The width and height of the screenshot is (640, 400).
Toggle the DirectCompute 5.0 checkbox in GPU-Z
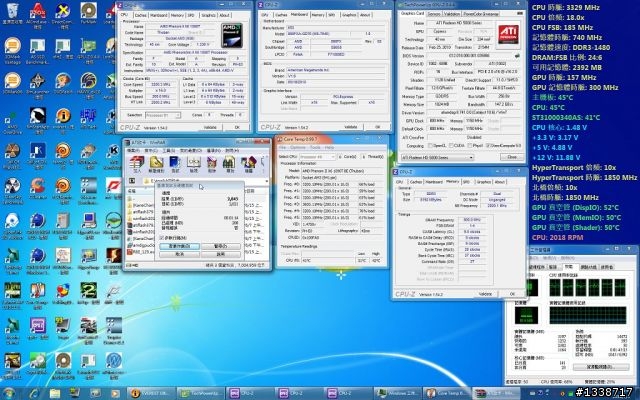click(489, 146)
